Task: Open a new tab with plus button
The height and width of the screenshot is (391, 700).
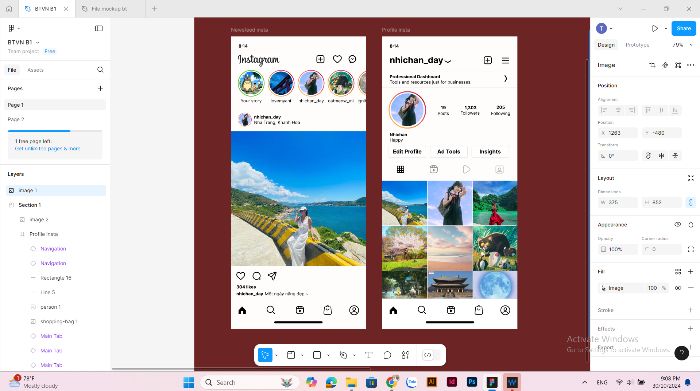Action: [x=154, y=9]
